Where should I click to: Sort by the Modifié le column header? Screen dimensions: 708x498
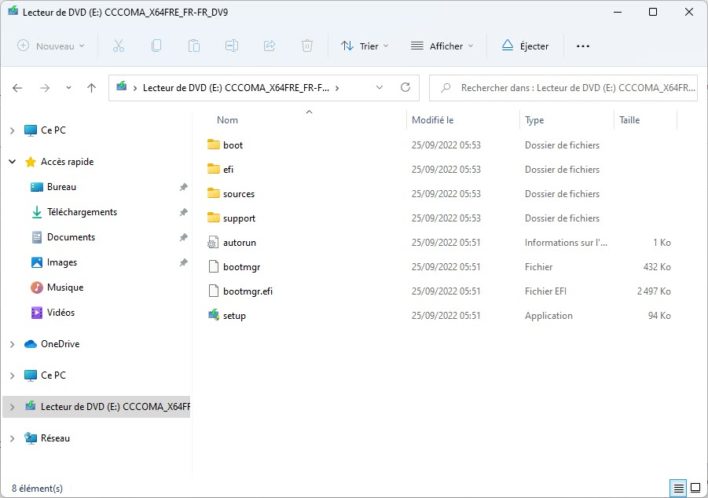pos(433,120)
